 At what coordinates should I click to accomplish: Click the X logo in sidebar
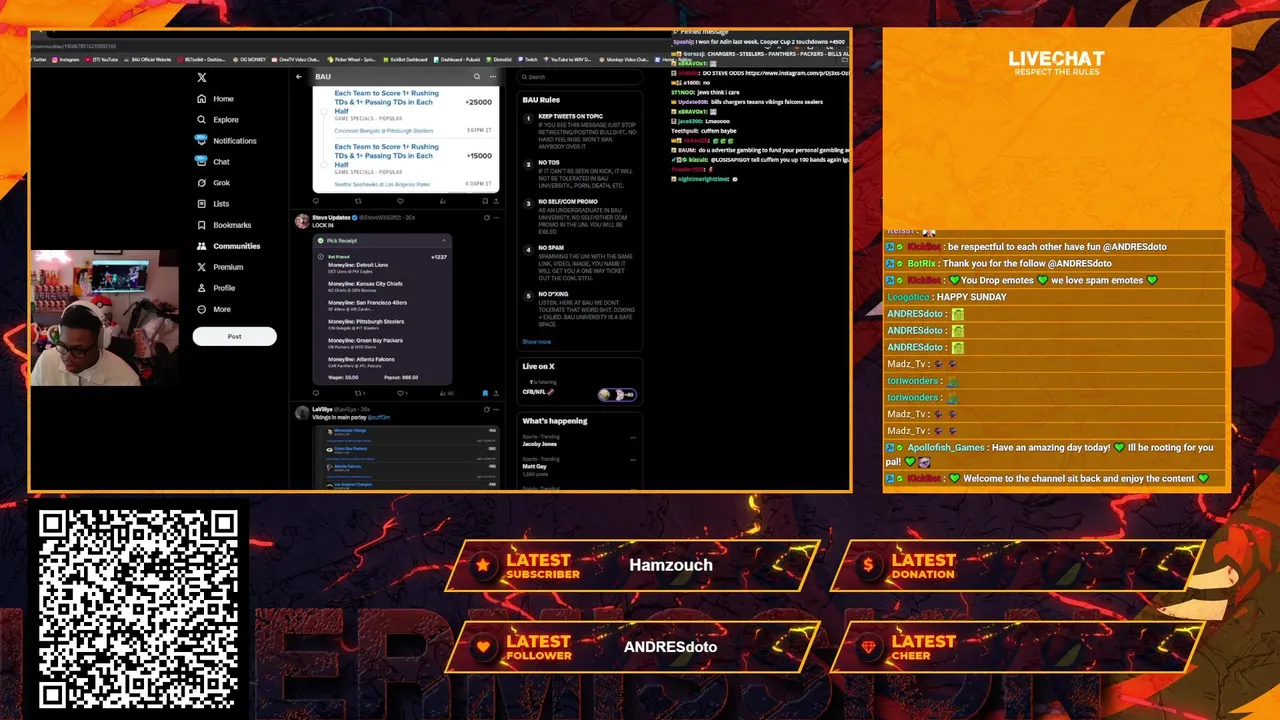click(202, 77)
